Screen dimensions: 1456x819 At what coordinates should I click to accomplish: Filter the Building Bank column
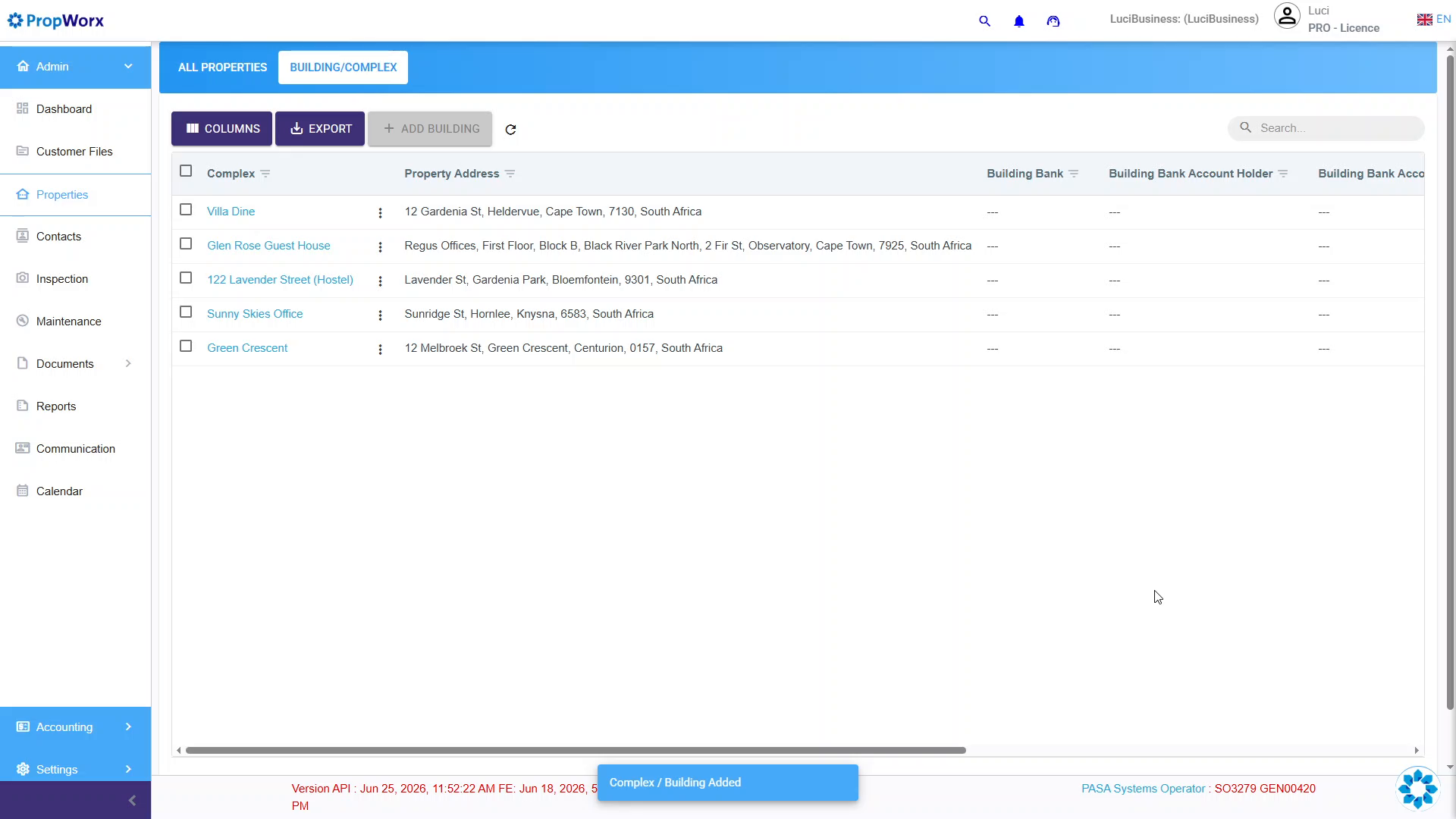(x=1073, y=174)
